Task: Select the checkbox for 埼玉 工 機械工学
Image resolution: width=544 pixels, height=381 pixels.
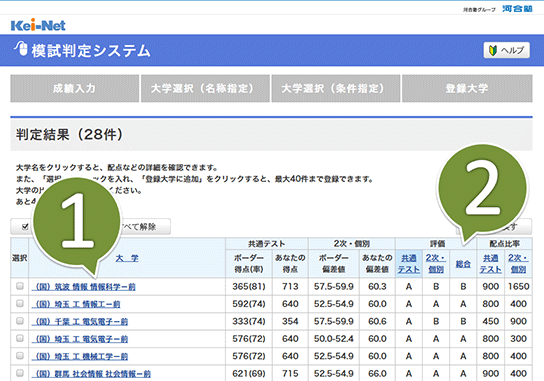Action: (x=20, y=356)
